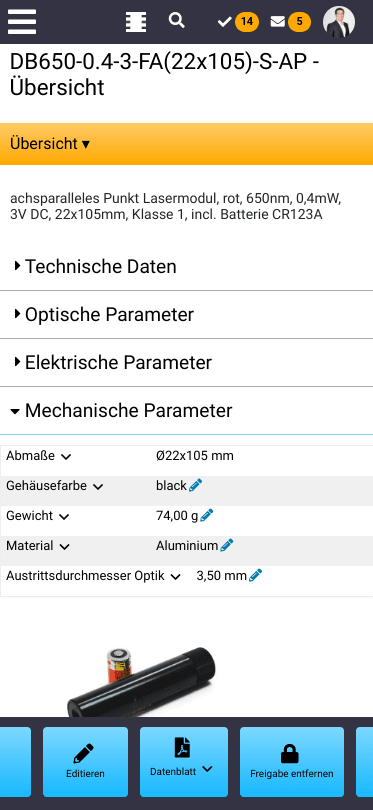Edit Austrittsdurchmesser Optik with pencil icon
The width and height of the screenshot is (373, 810).
(255, 575)
